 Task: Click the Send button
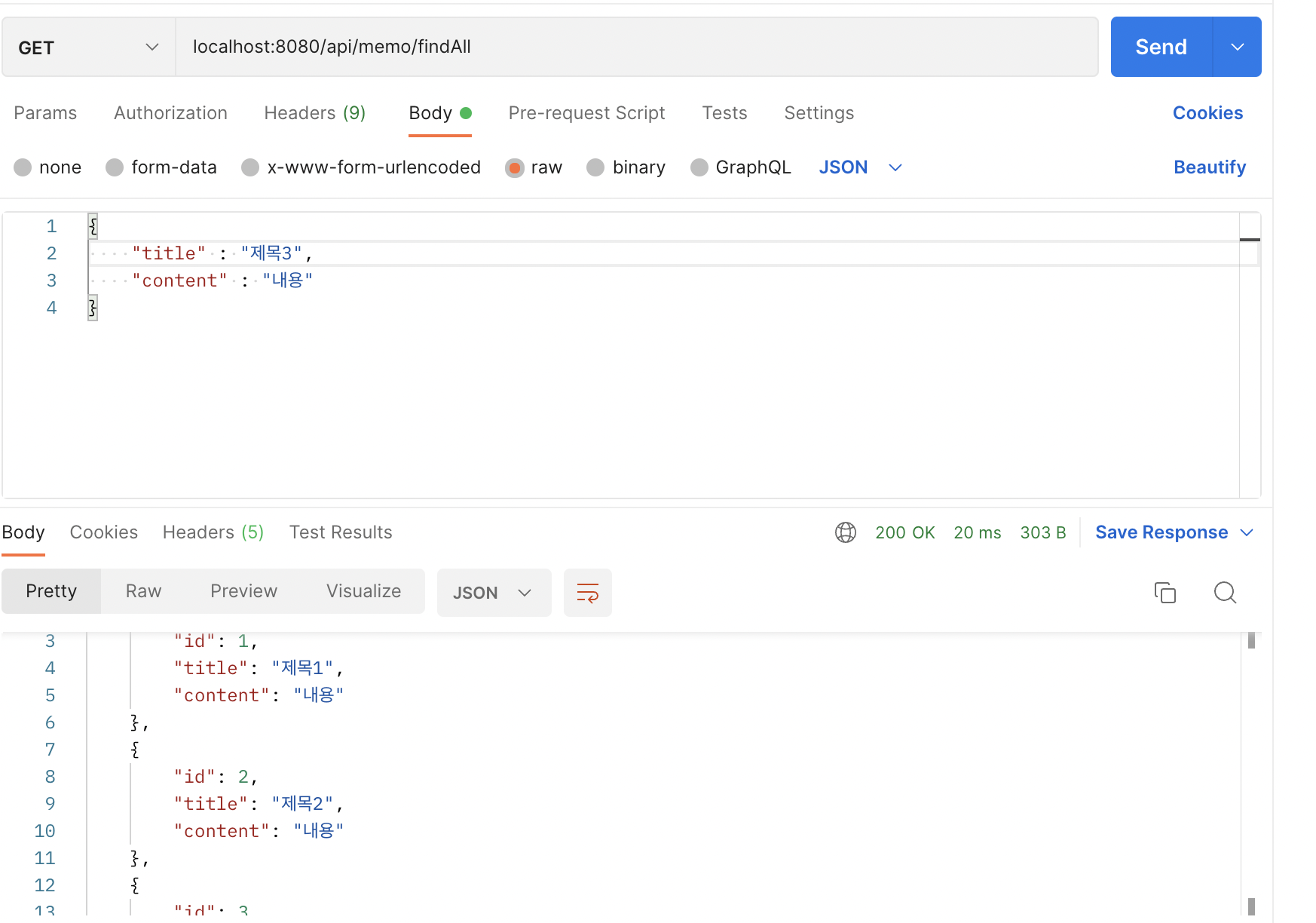[1161, 47]
